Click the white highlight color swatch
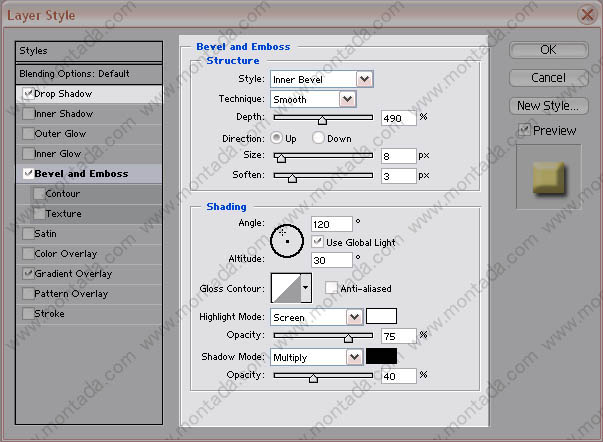 pos(381,316)
